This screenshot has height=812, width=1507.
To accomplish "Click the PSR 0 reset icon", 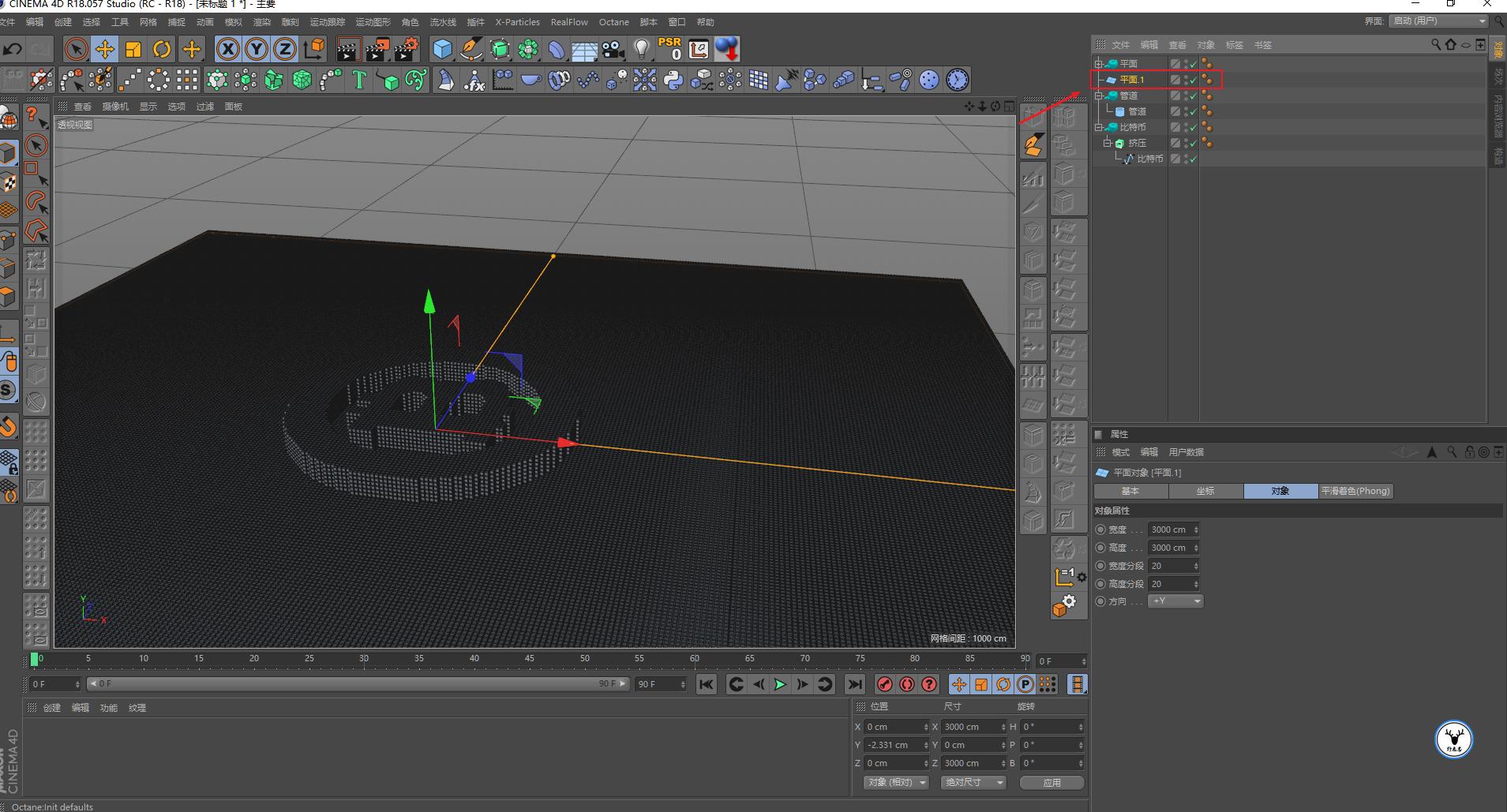I will pos(669,50).
